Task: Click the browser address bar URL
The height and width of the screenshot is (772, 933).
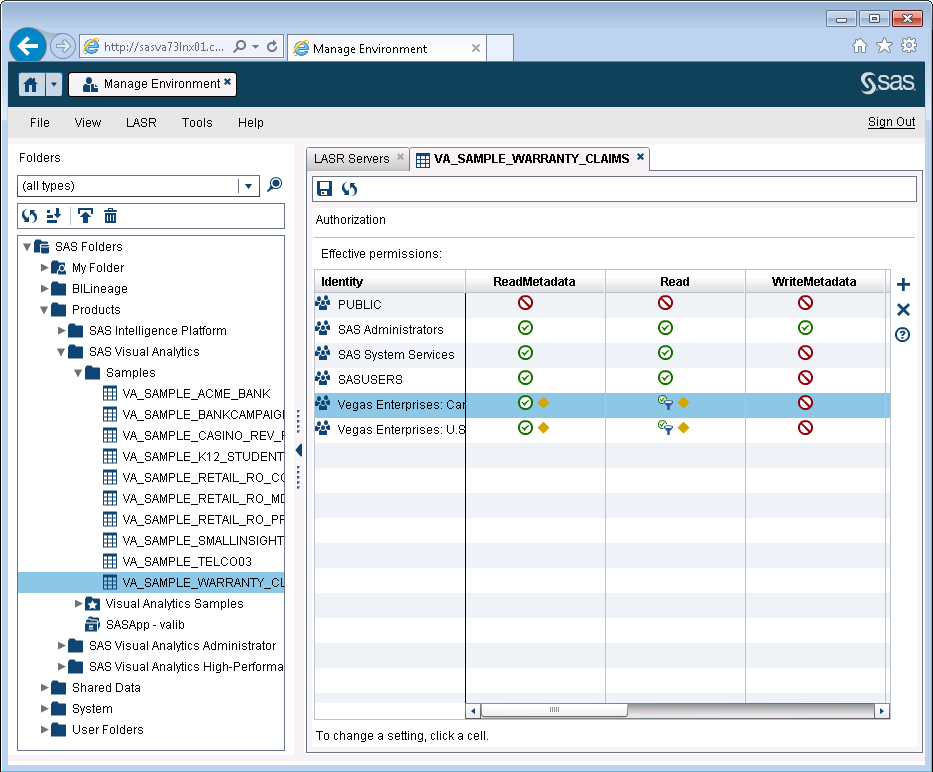Action: 164,46
